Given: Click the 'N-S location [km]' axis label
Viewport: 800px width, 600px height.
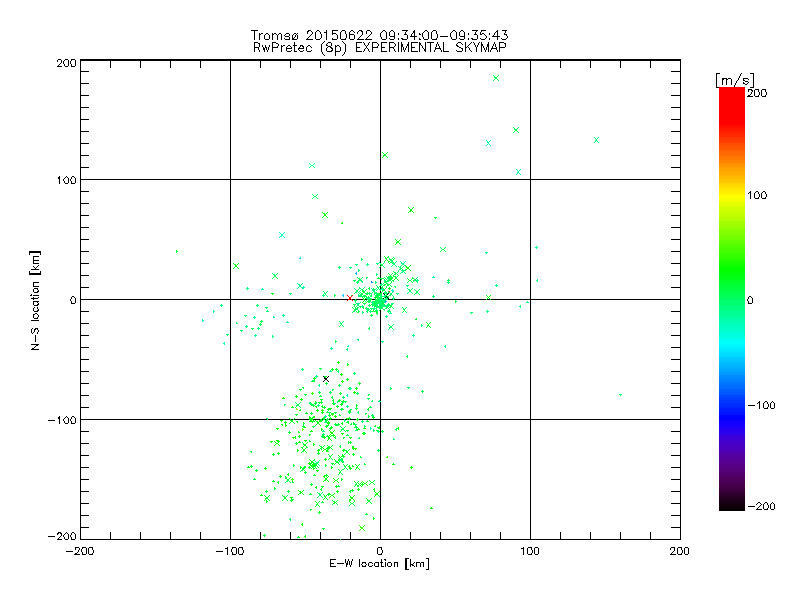Looking at the screenshot, I should pos(35,300).
